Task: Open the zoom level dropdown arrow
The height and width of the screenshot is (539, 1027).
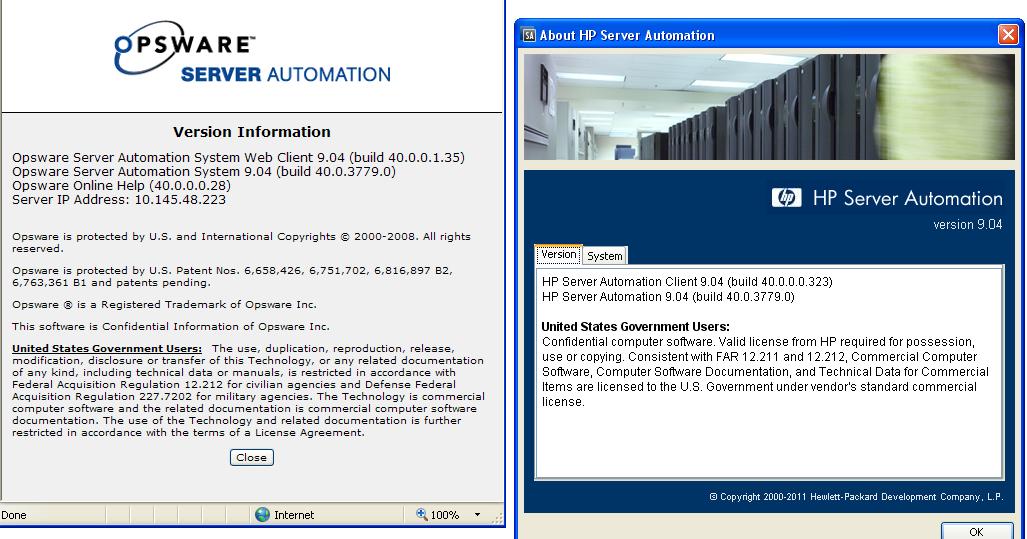Action: (477, 515)
